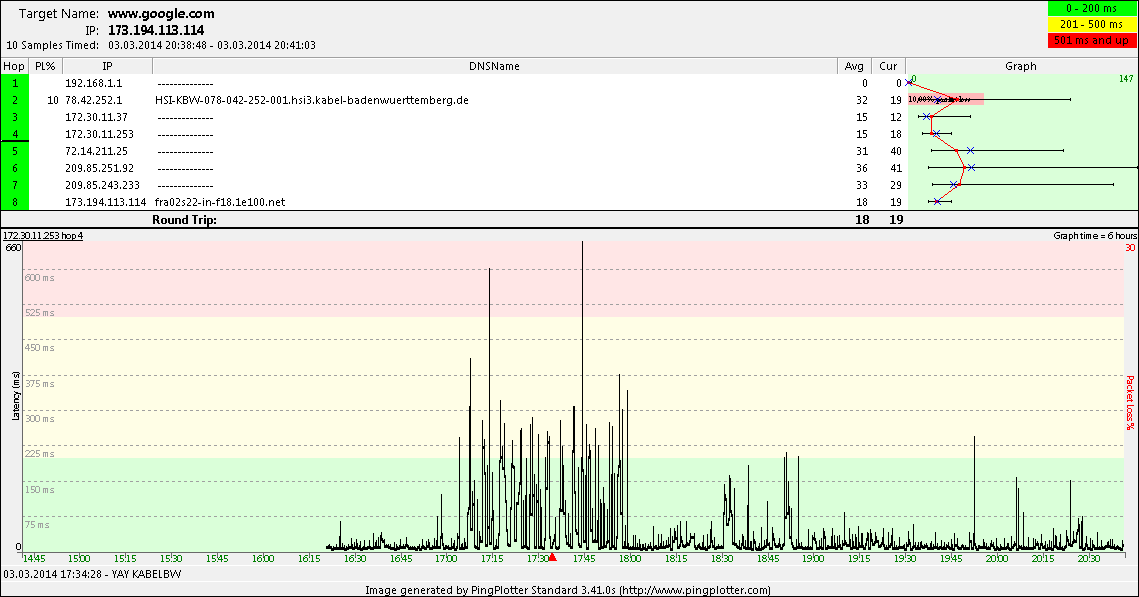This screenshot has height=597, width=1139.
Task: Click the Round Trip summary row
Action: tap(184, 219)
